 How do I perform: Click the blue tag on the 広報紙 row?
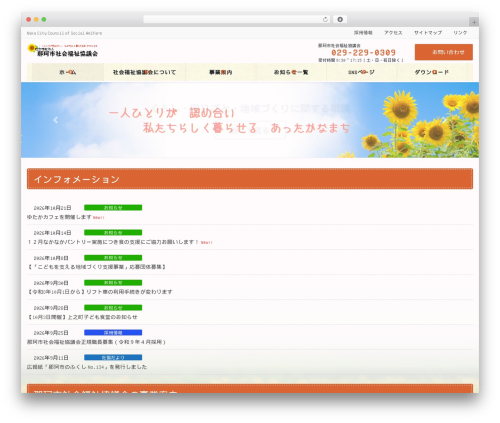(x=113, y=358)
